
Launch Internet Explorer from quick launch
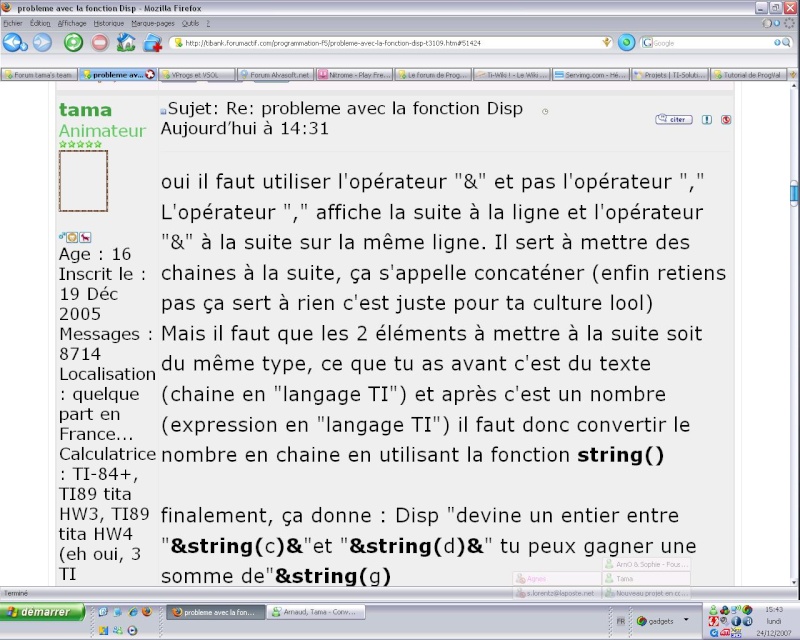click(x=133, y=611)
